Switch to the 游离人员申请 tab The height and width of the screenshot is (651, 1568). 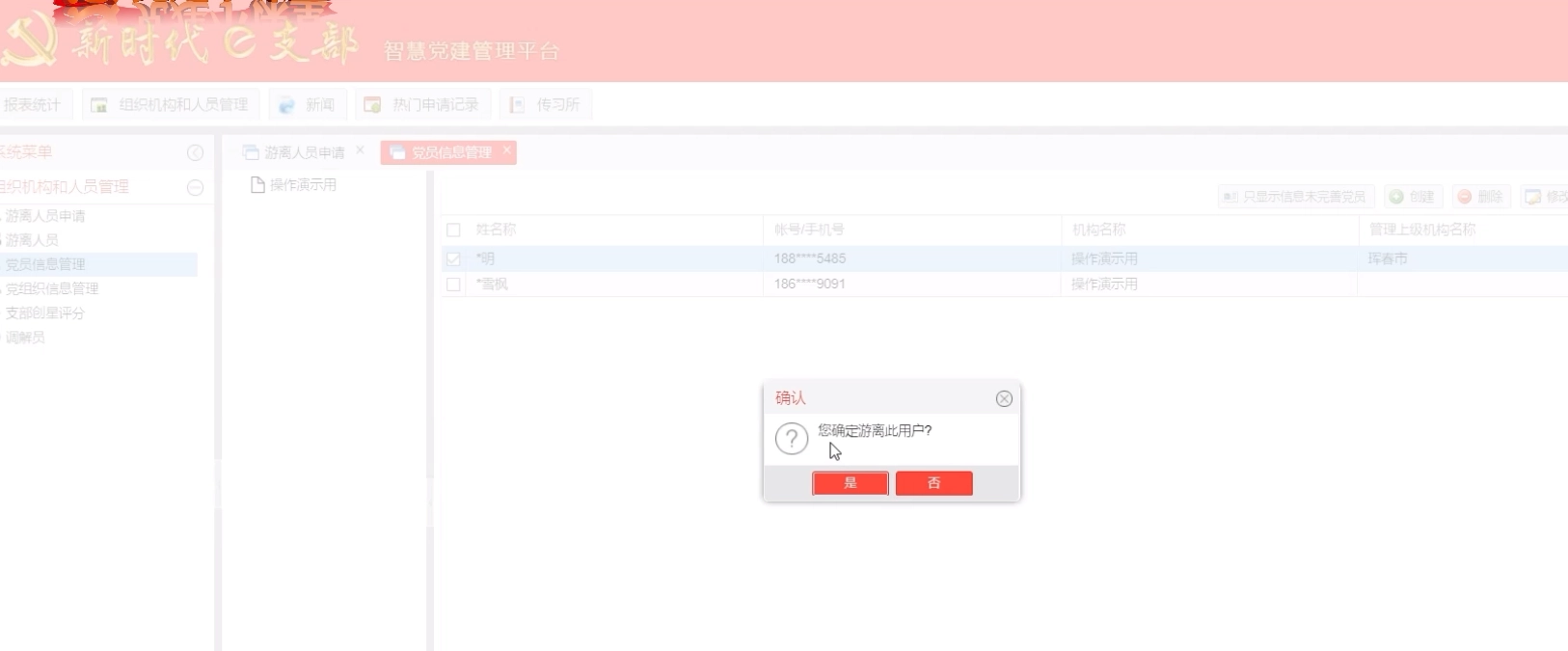pyautogui.click(x=295, y=152)
